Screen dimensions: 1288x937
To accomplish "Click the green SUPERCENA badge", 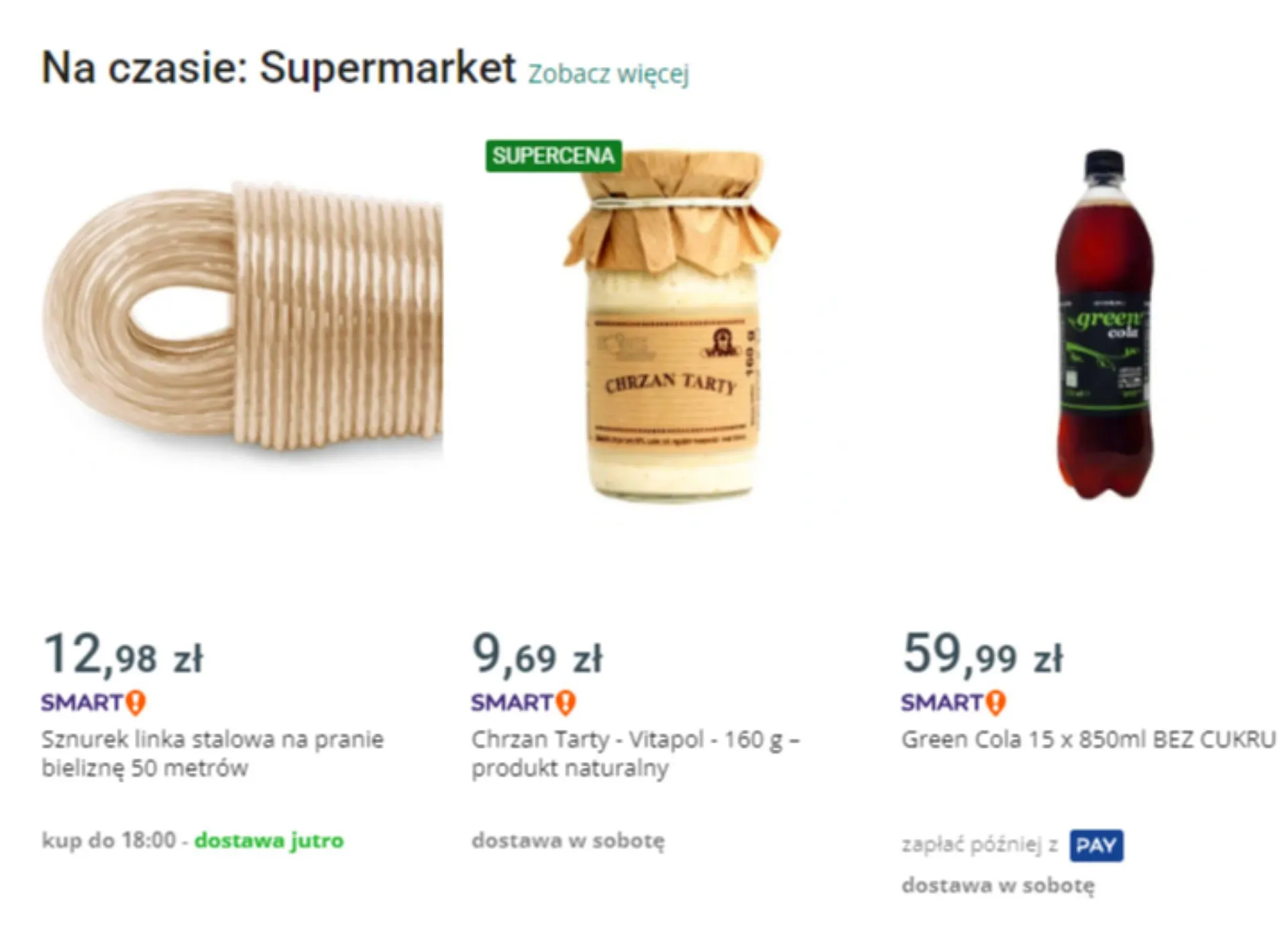I will point(553,156).
